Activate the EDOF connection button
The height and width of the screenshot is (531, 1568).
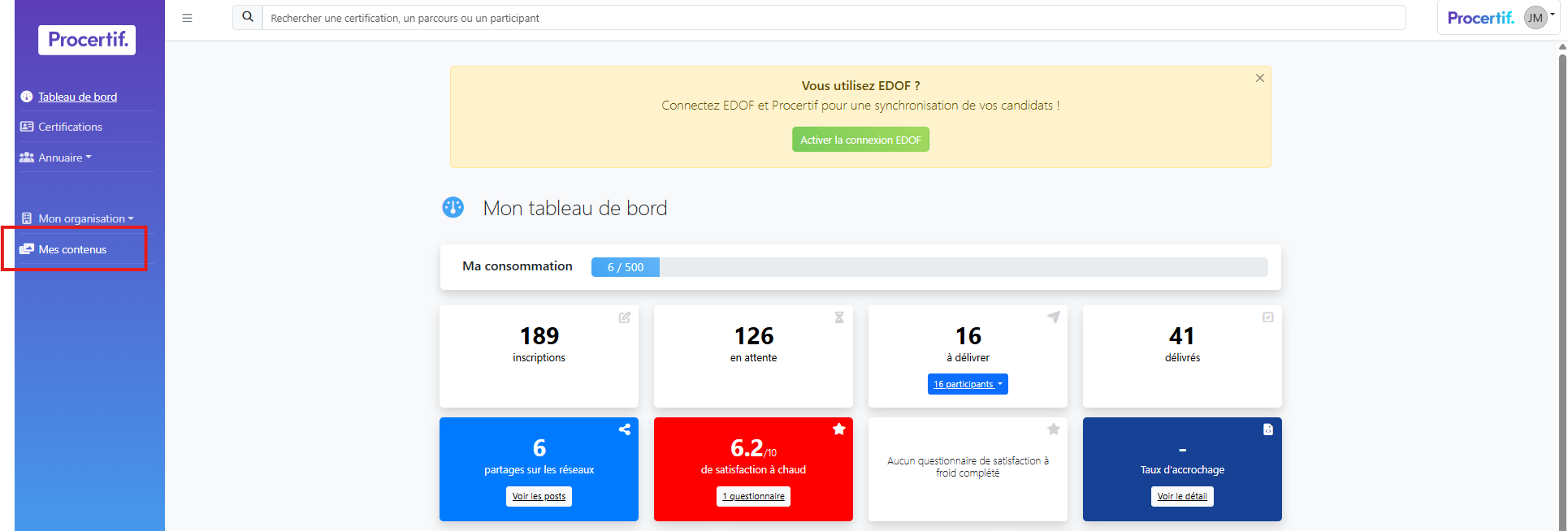point(860,140)
